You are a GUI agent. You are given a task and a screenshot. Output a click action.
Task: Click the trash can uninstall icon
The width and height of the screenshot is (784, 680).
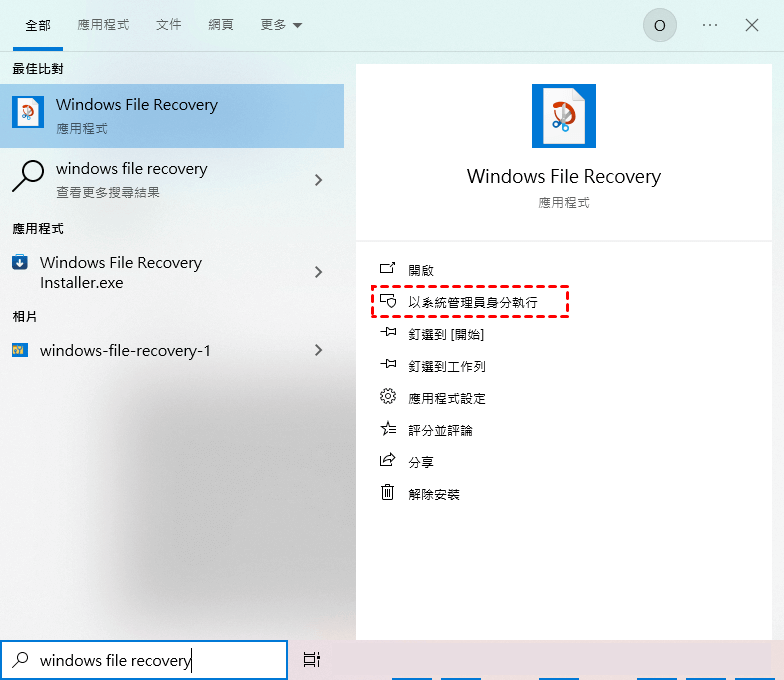pyautogui.click(x=388, y=492)
